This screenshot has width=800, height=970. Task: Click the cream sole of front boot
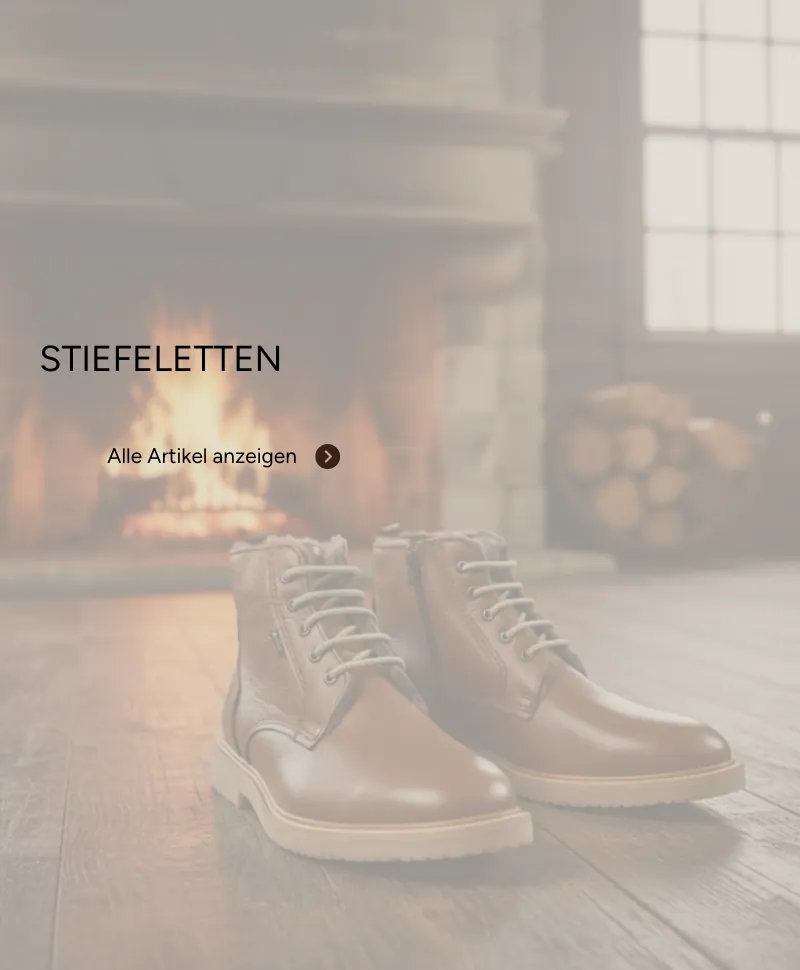click(371, 823)
